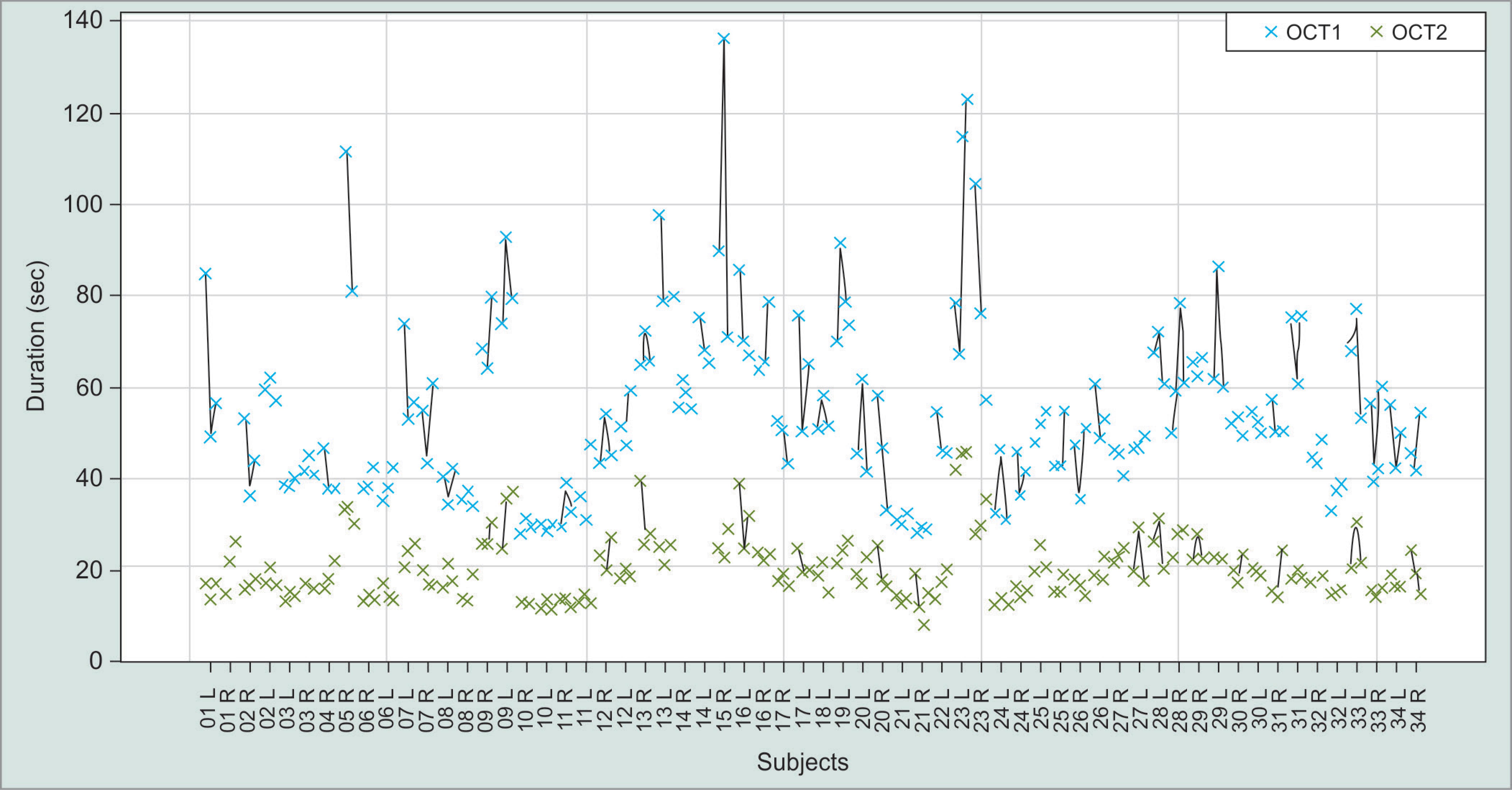Click the lowest OCT2 point, near 8 sec
Image resolution: width=1512 pixels, height=790 pixels.
924,625
